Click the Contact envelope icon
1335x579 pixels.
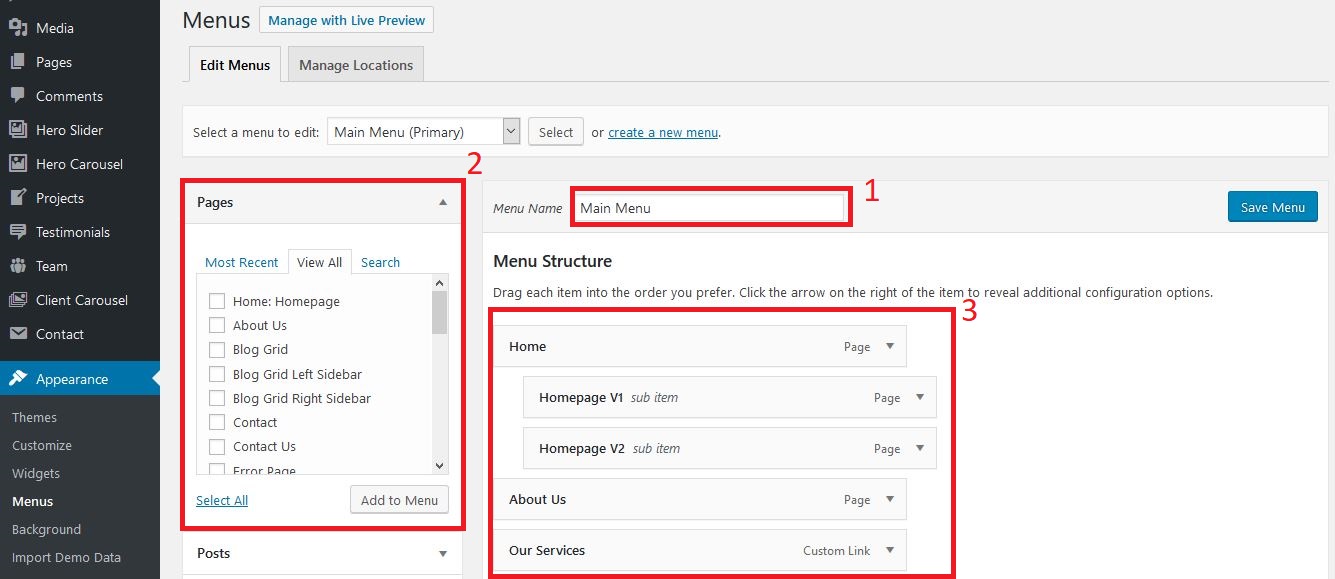(x=18, y=334)
